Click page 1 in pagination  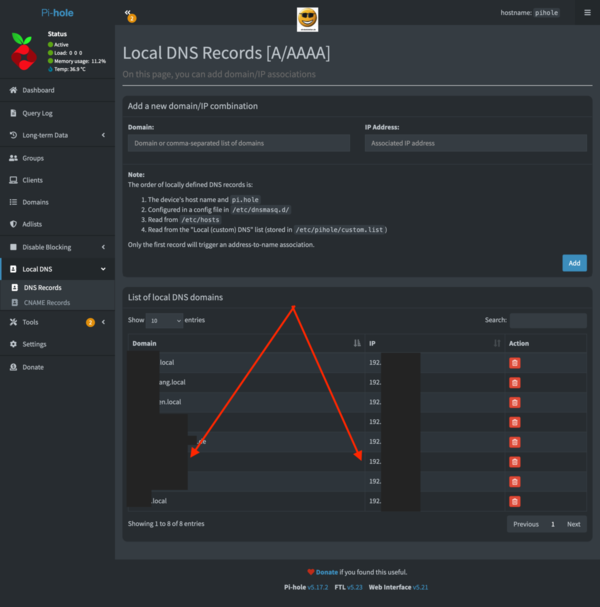point(553,524)
